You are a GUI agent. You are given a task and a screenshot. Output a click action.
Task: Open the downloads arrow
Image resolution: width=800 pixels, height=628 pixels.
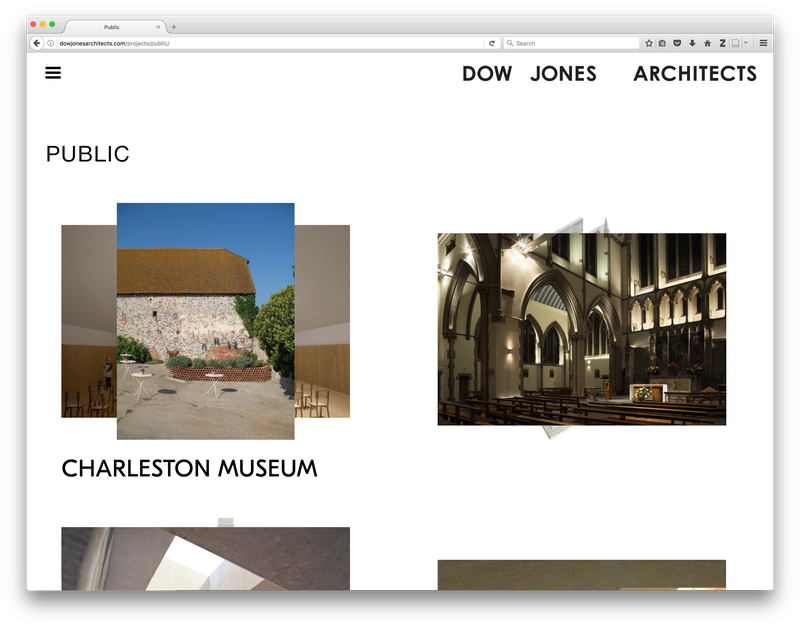coord(692,43)
